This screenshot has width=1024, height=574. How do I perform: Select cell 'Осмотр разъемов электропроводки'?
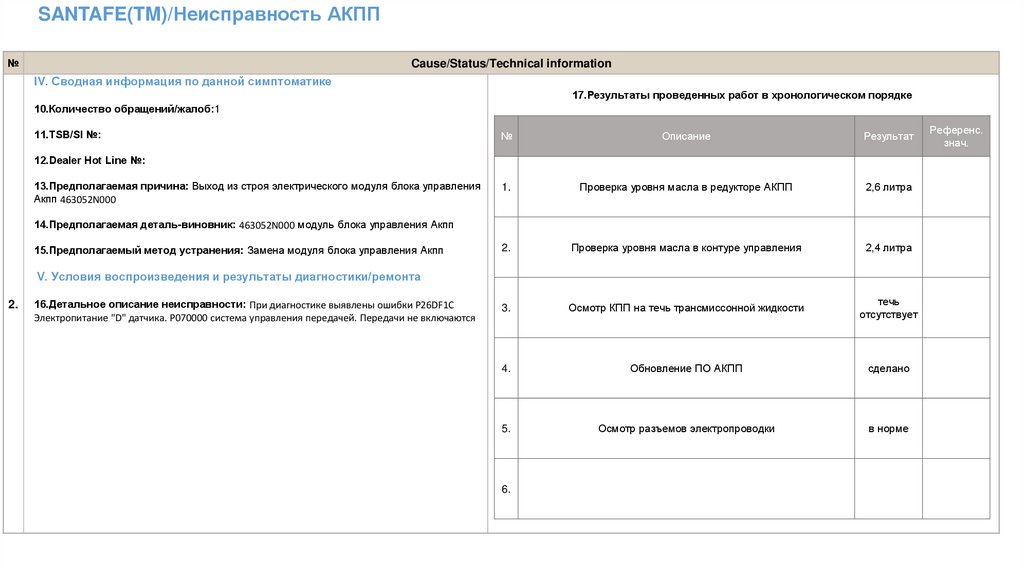686,428
